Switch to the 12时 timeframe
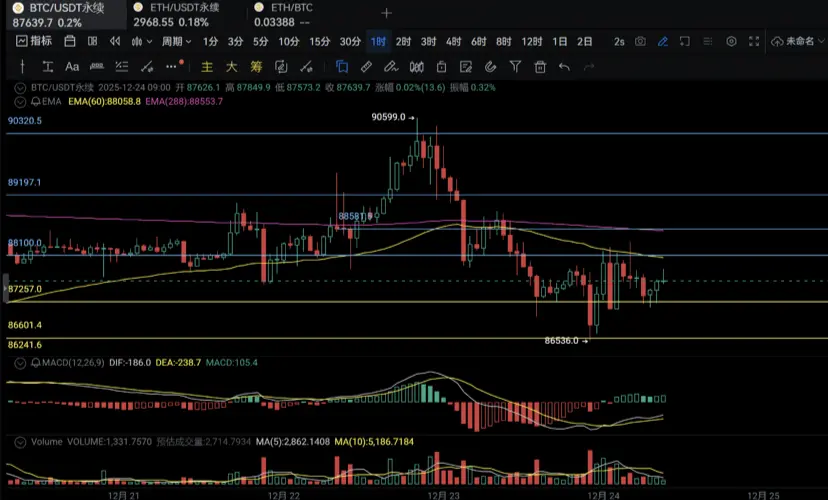 coord(532,41)
